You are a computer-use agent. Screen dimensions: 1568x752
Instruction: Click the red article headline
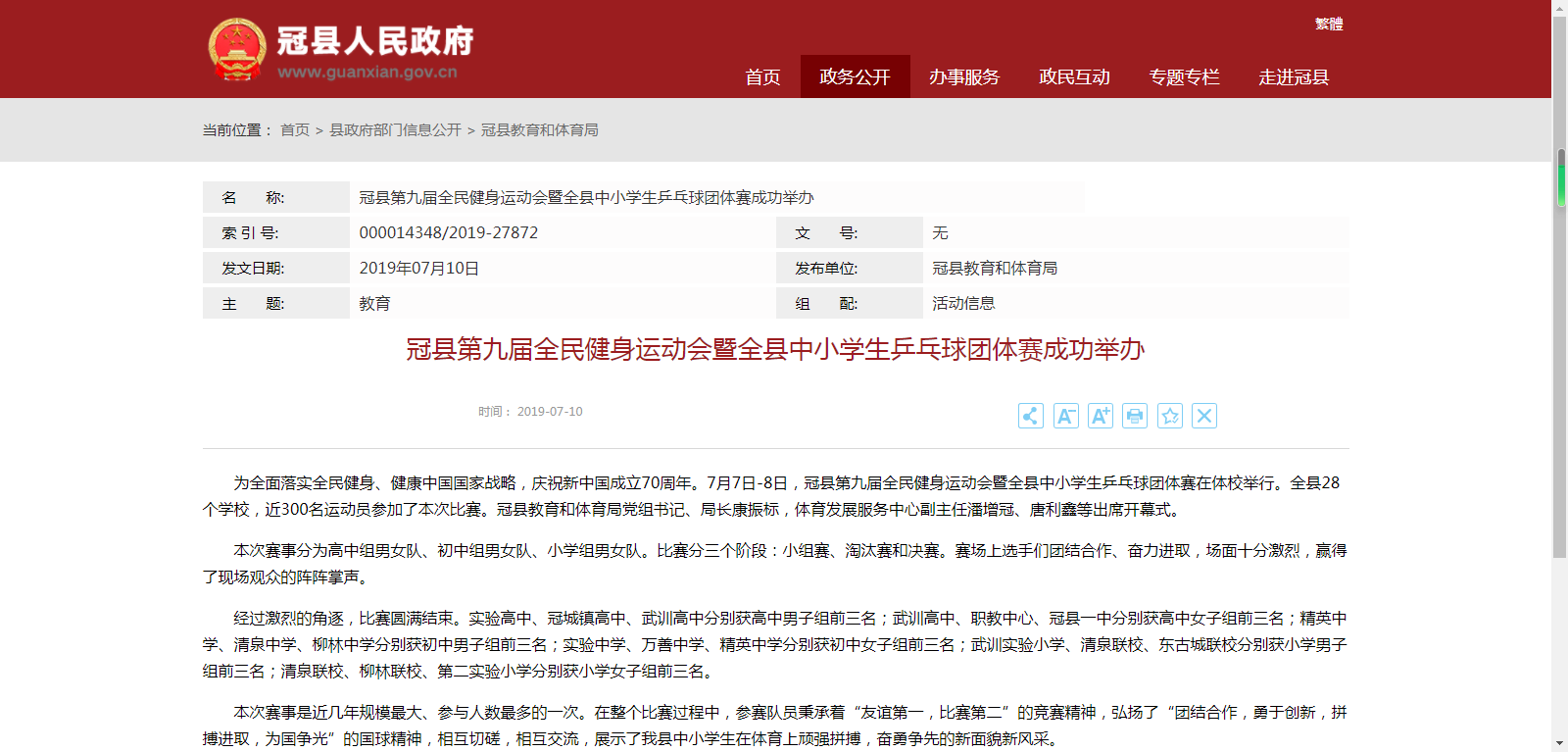[x=775, y=349]
